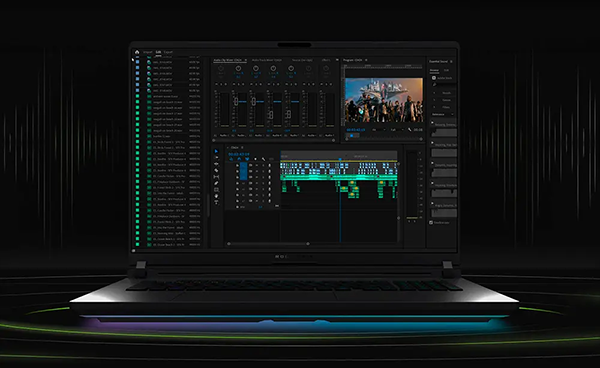Image resolution: width=600 pixels, height=368 pixels.
Task: Open the Effects panel tab
Action: pos(326,60)
